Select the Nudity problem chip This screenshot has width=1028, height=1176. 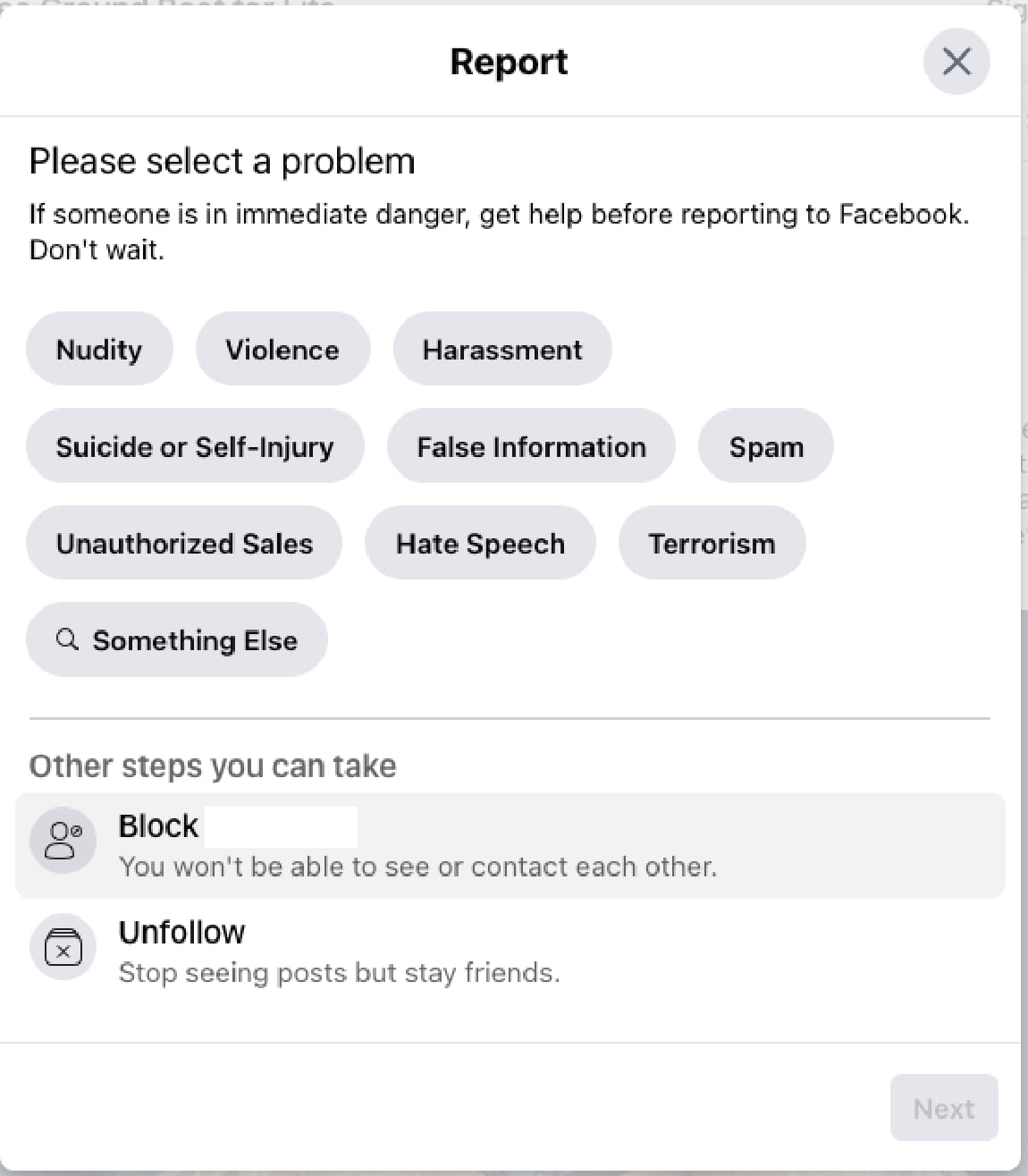tap(99, 349)
